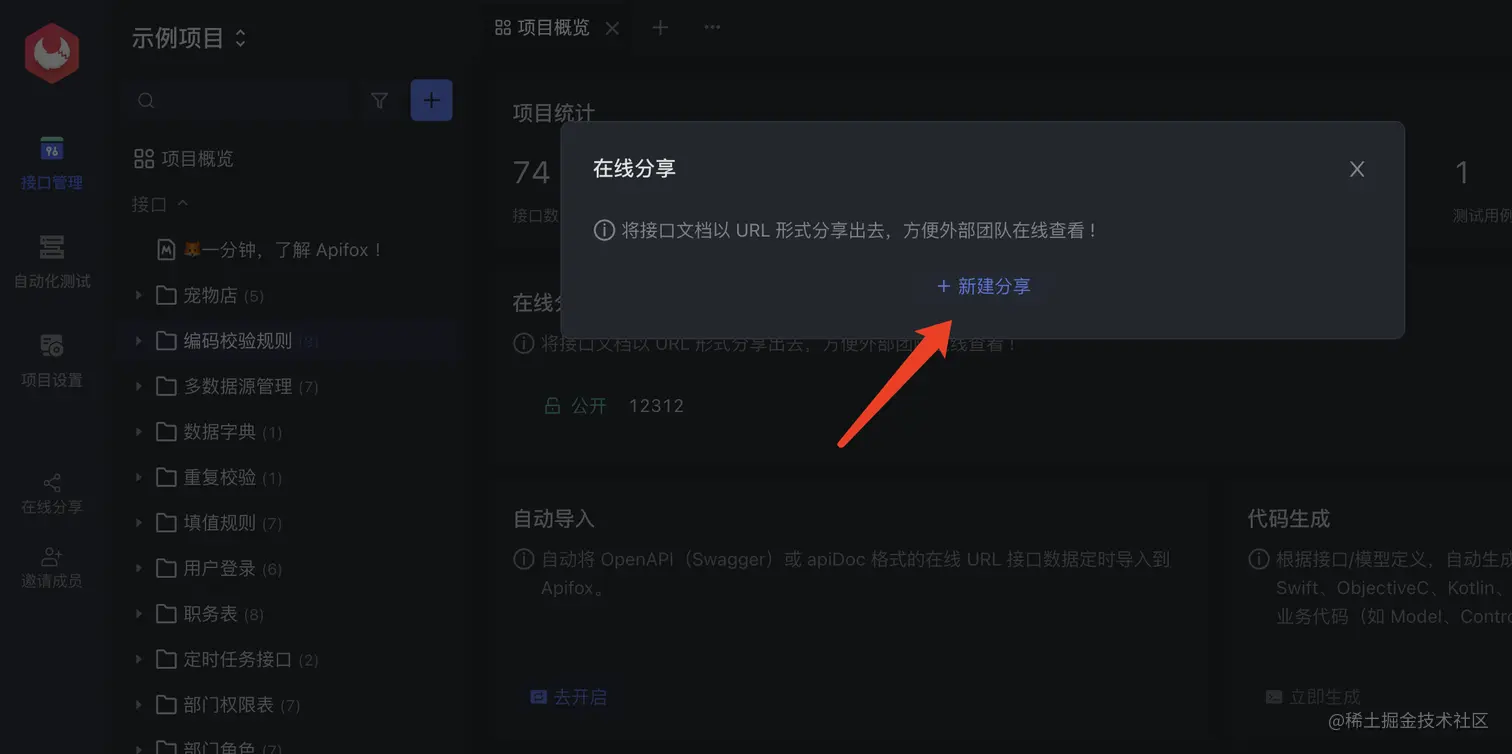1512x754 pixels.
Task: Click the 立即生成 link under 代码生成
Action: point(1313,697)
